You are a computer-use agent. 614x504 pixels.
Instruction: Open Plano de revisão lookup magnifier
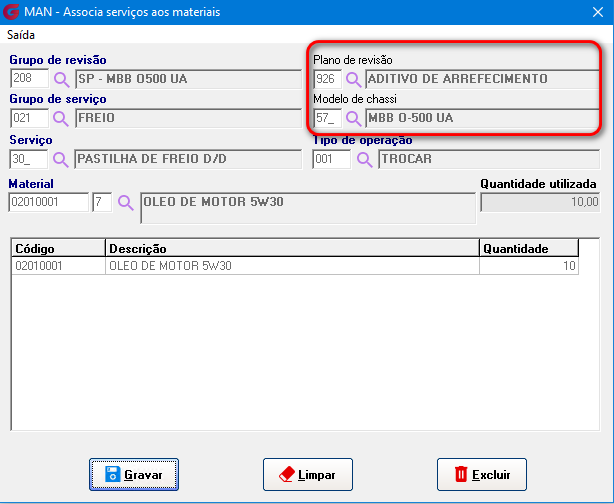click(354, 79)
